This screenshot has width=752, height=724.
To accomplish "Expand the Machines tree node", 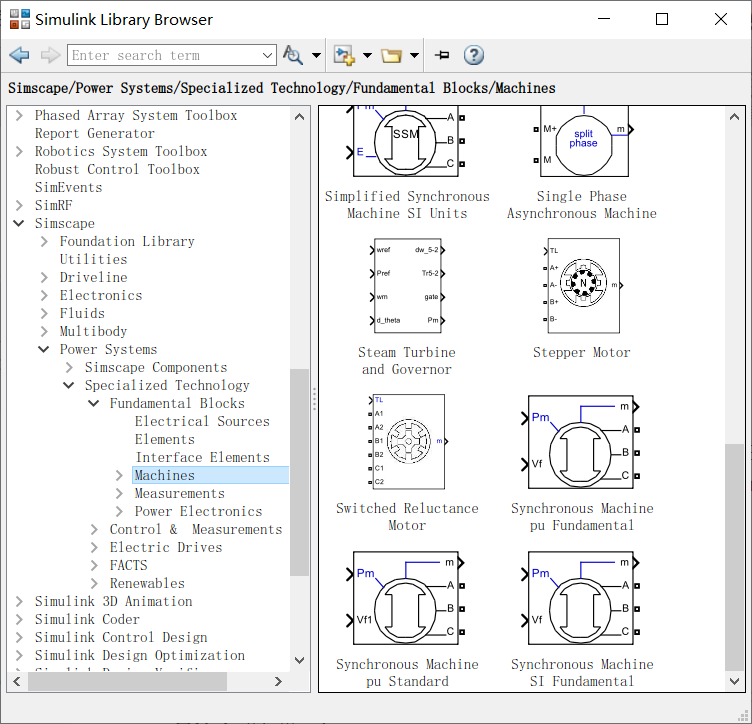I will (120, 476).
